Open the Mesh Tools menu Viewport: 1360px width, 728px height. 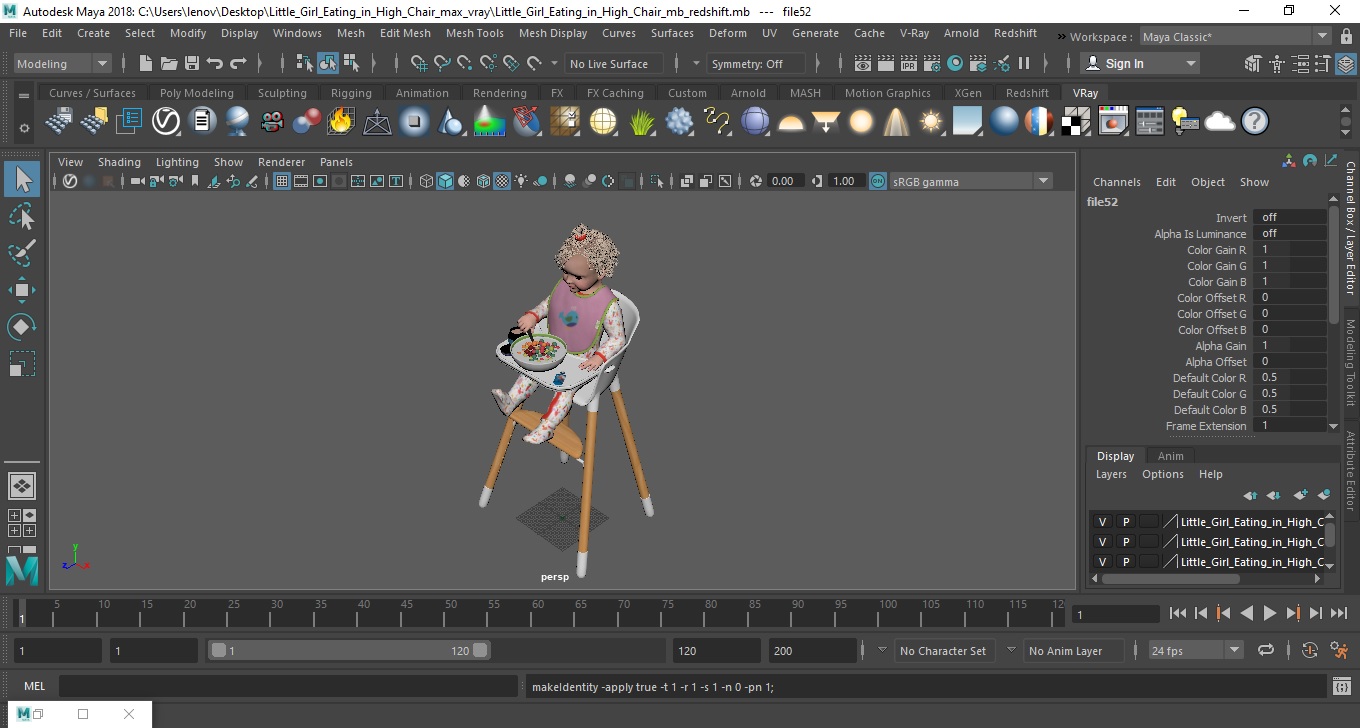(x=474, y=33)
